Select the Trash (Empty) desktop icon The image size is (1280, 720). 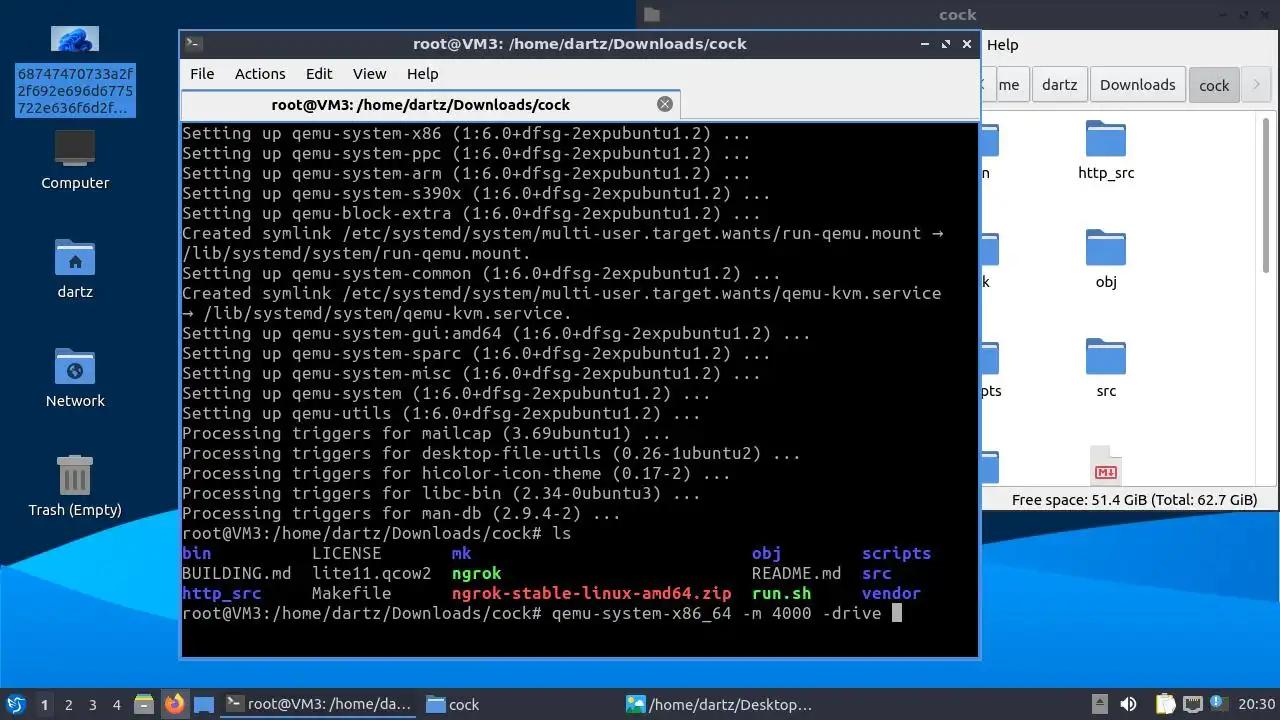click(75, 487)
